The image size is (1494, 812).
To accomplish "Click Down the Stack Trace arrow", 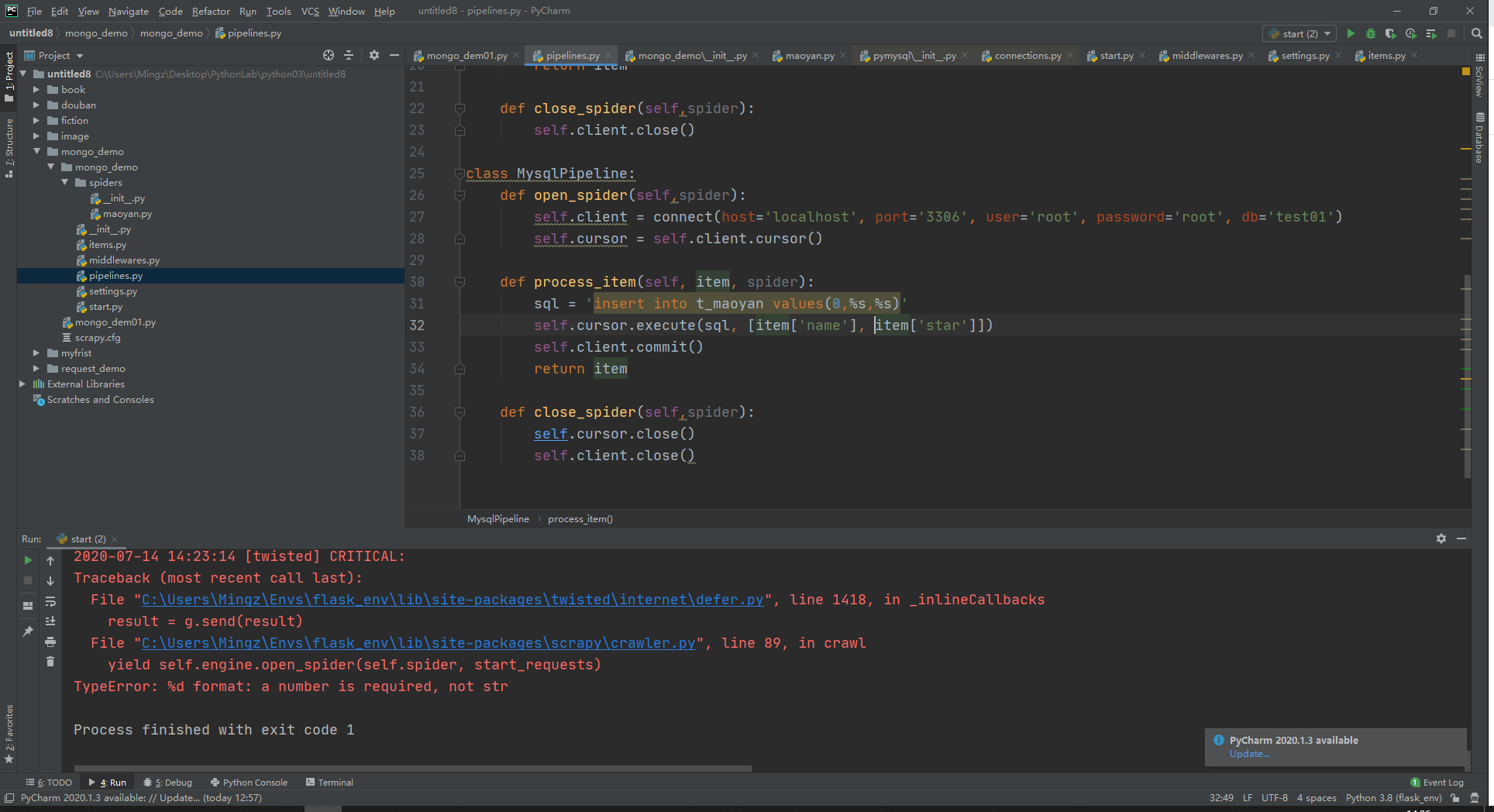I will [50, 580].
